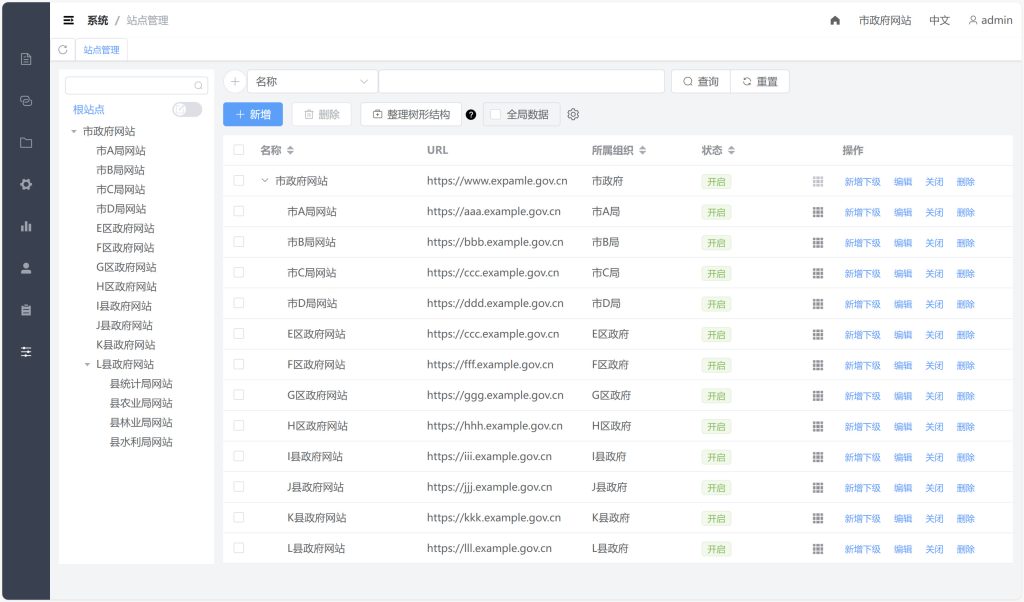Image resolution: width=1024 pixels, height=602 pixels.
Task: Click 关闭 link for J县政府网站
Action: 934,488
